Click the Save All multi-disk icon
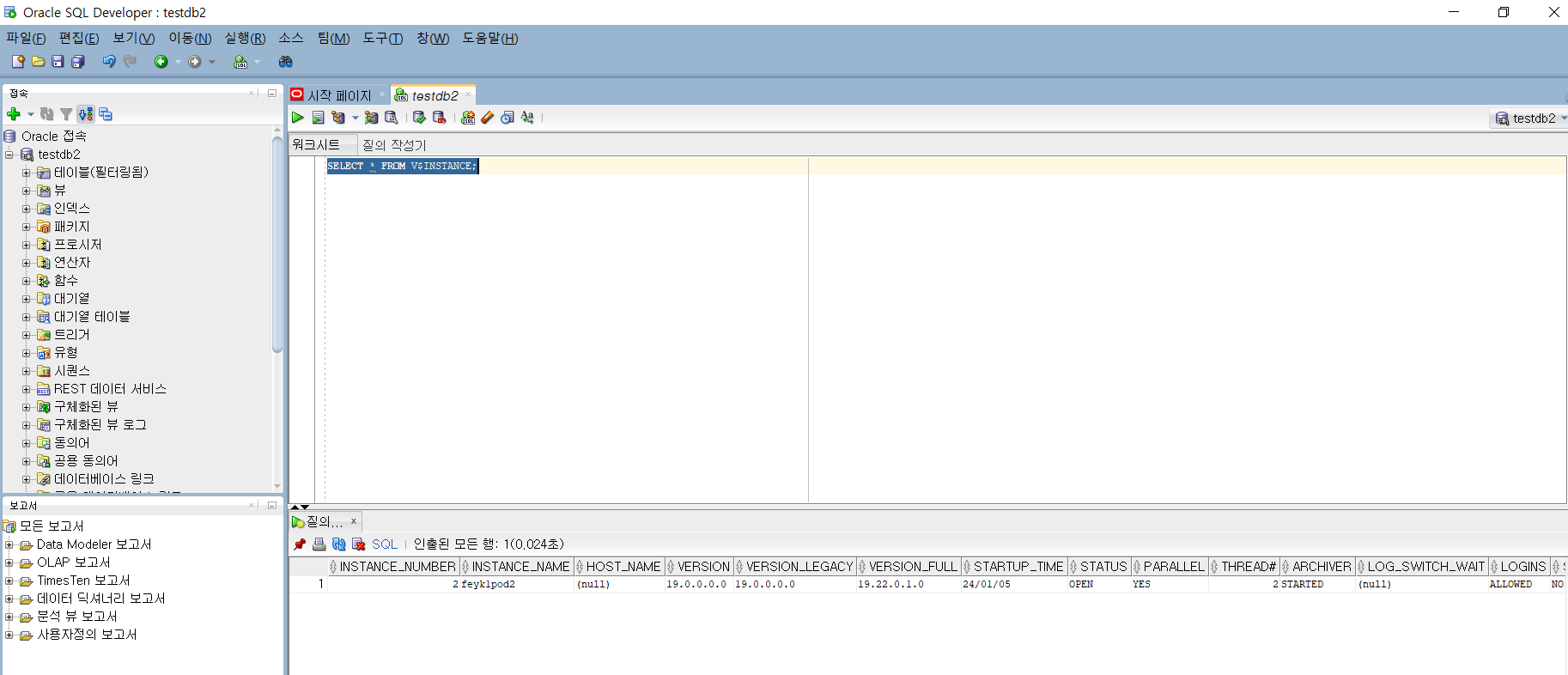Viewport: 1568px width, 675px height. pyautogui.click(x=78, y=62)
